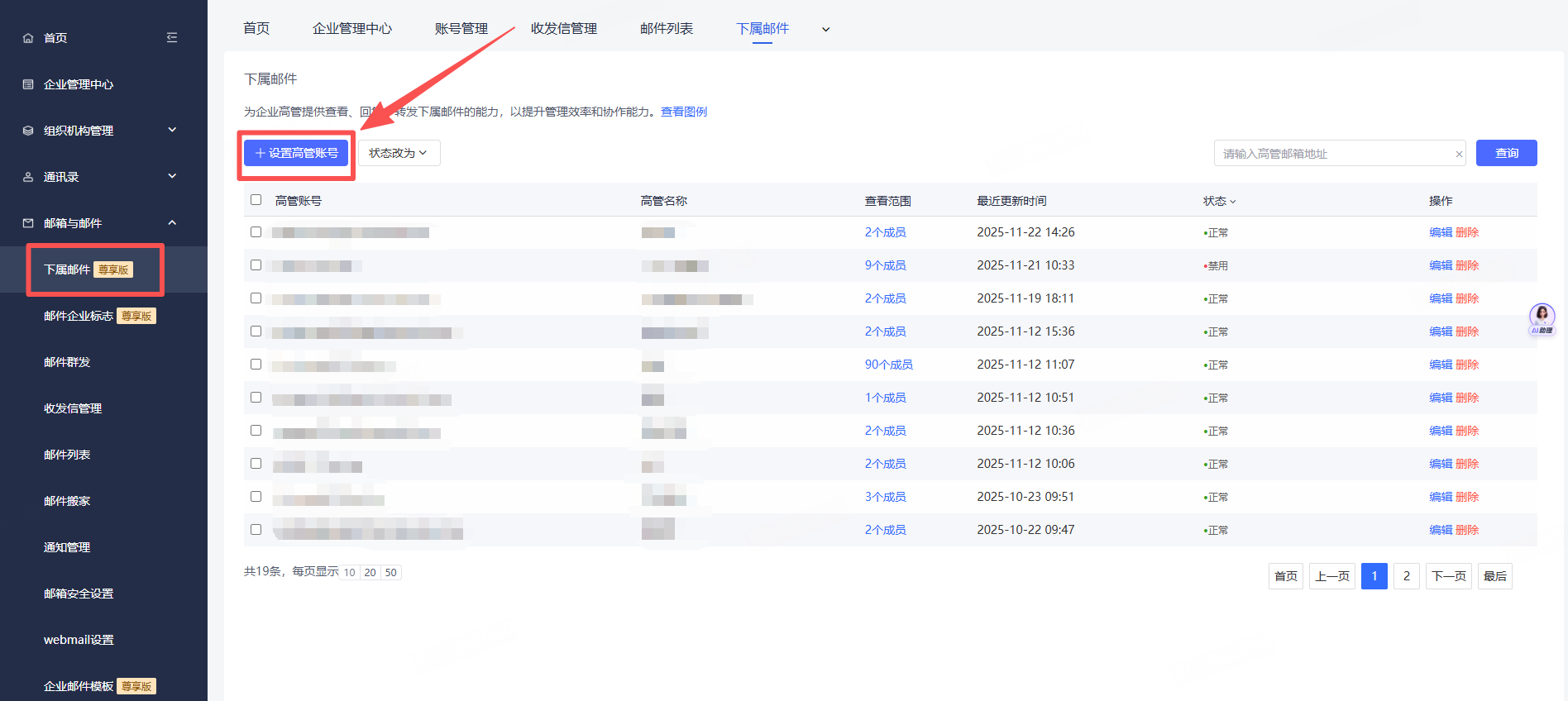The height and width of the screenshot is (701, 1568).
Task: Click the 查询 search button
Action: click(1507, 153)
